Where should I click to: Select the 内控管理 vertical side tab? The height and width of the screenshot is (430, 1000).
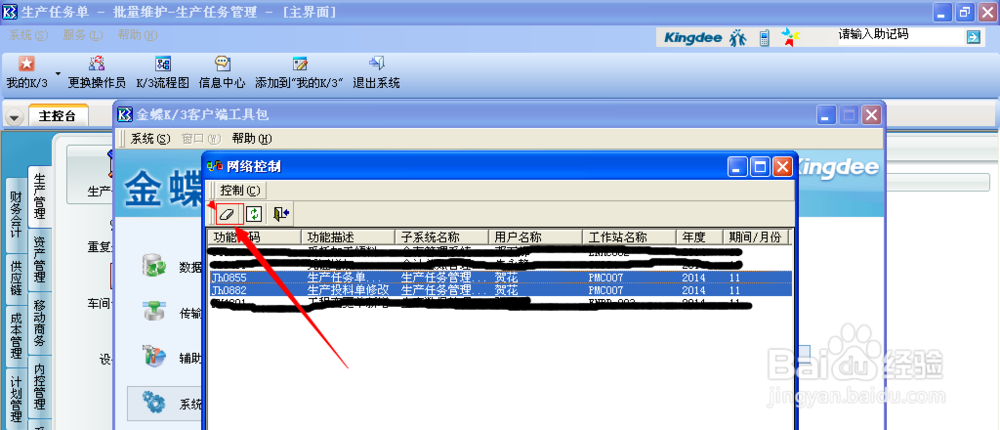point(40,387)
